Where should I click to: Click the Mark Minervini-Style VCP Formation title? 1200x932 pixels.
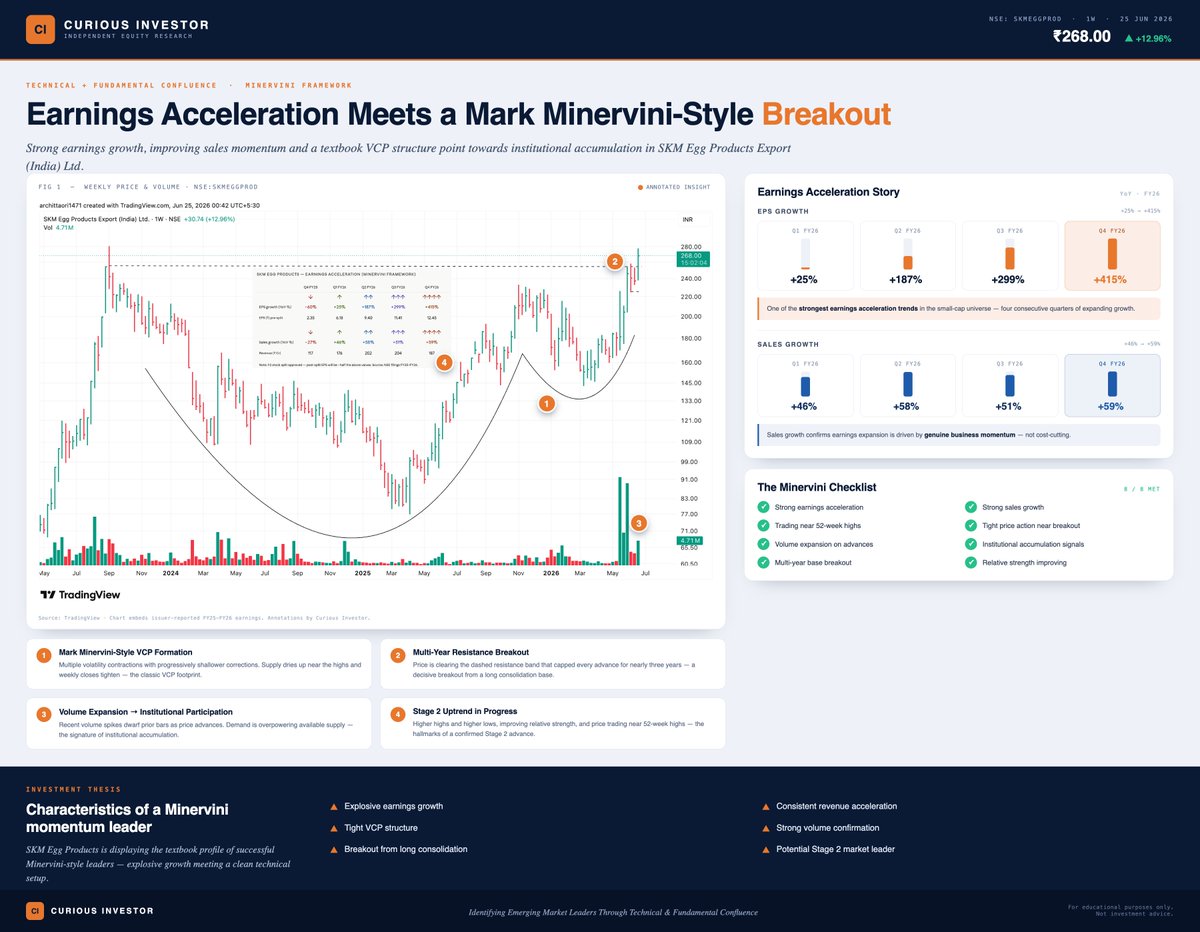pyautogui.click(x=125, y=652)
